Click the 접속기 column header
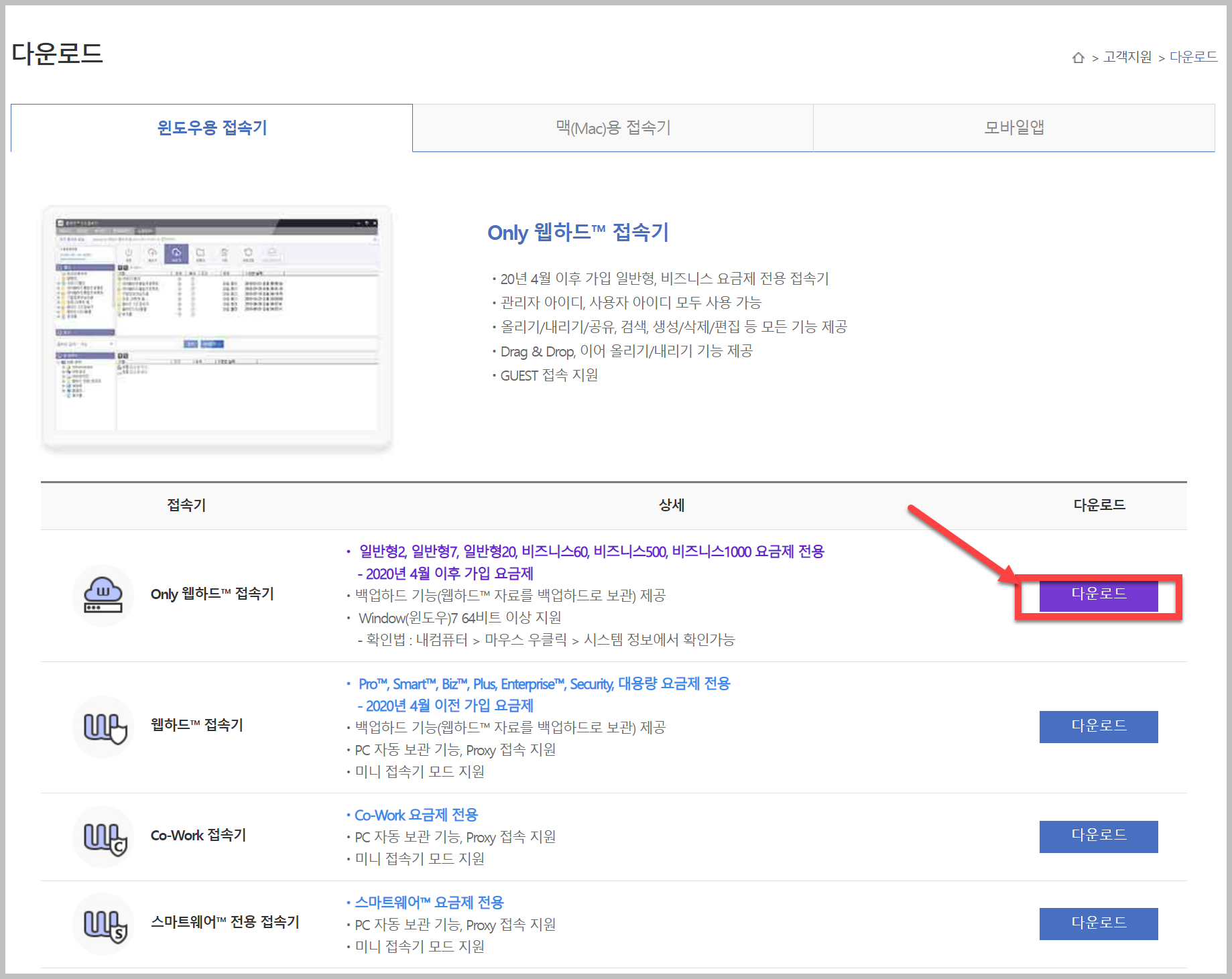 point(186,505)
